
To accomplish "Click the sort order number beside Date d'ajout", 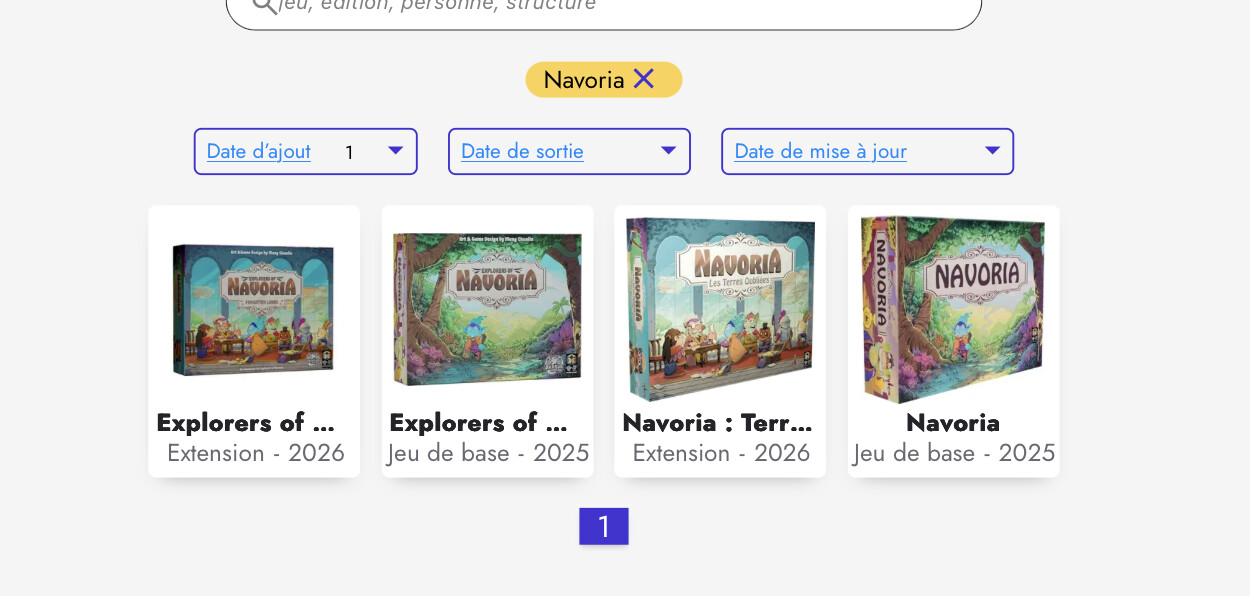I will pyautogui.click(x=349, y=153).
